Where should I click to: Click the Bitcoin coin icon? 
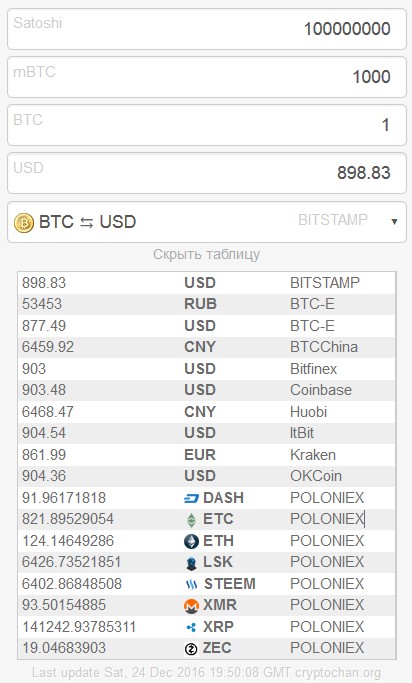(24, 223)
